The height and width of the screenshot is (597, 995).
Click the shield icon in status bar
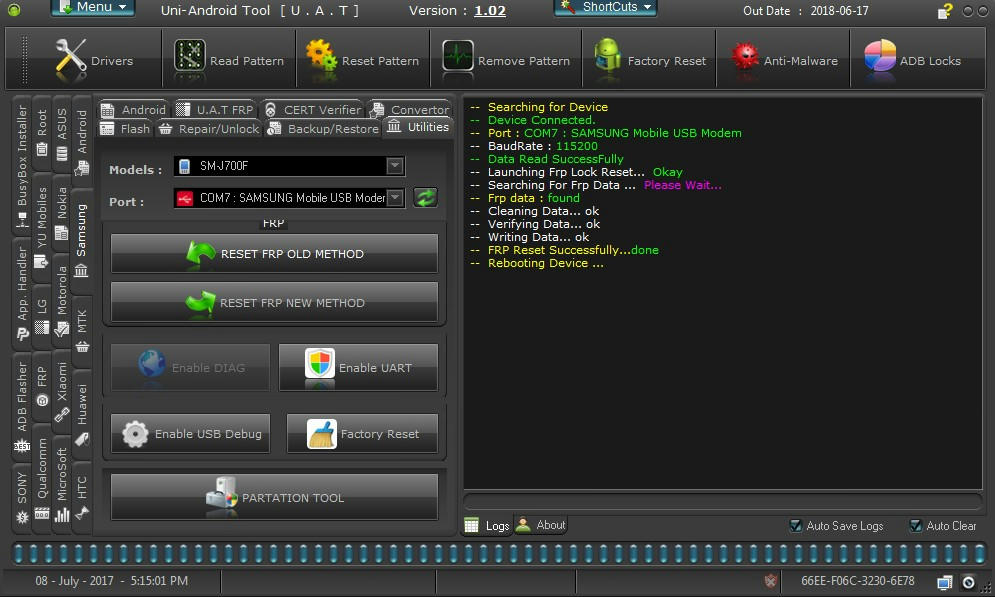pos(770,581)
